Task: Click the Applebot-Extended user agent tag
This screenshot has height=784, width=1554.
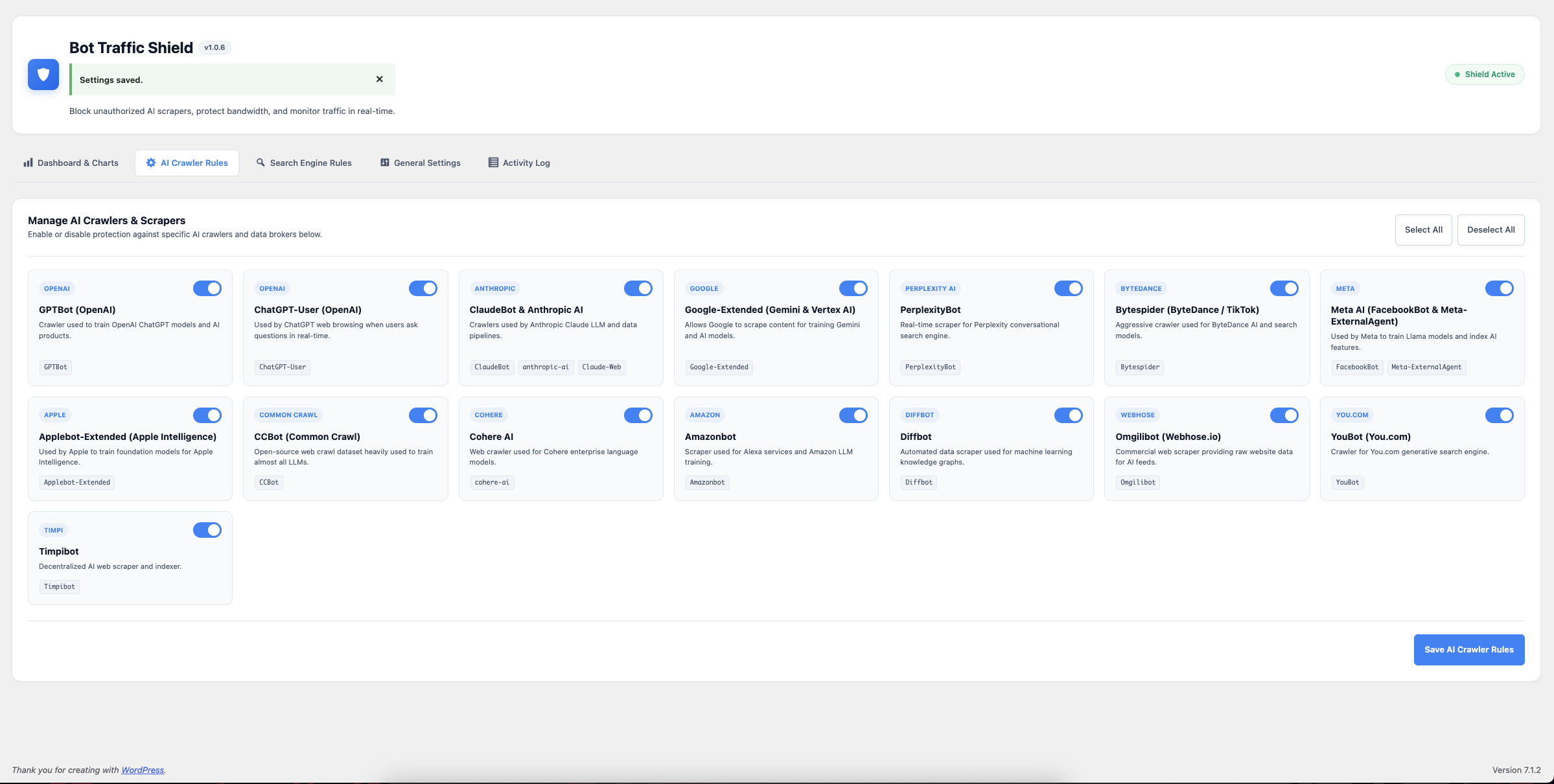Action: coord(77,483)
